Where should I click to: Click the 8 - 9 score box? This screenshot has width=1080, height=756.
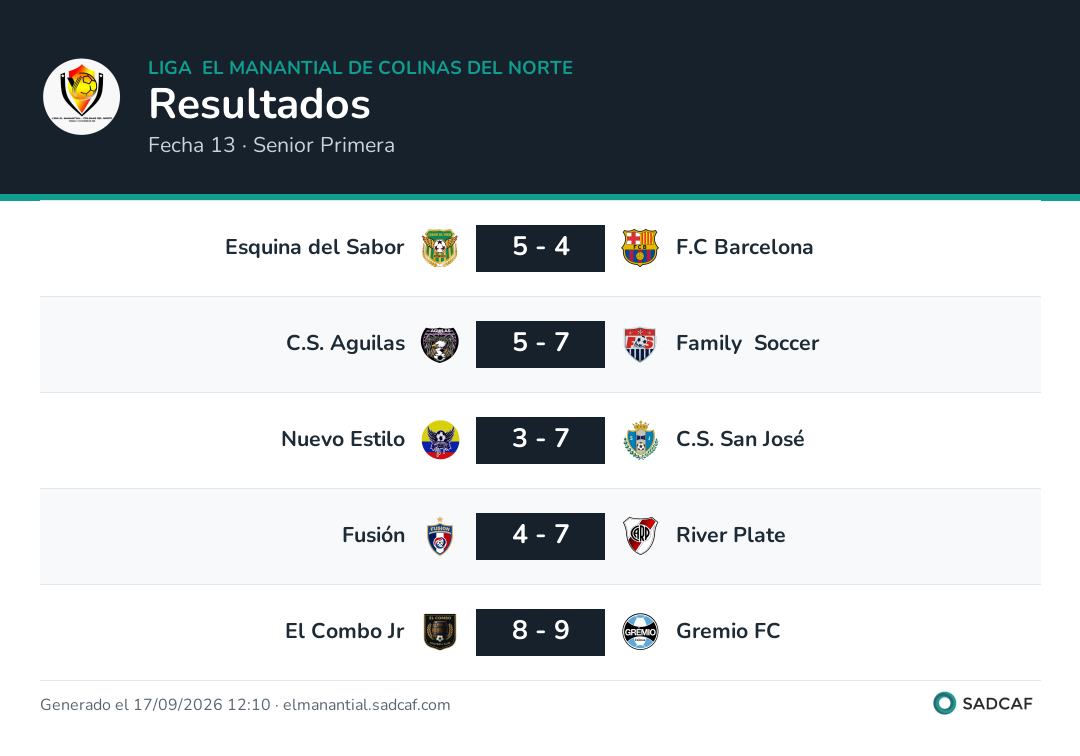(x=540, y=632)
